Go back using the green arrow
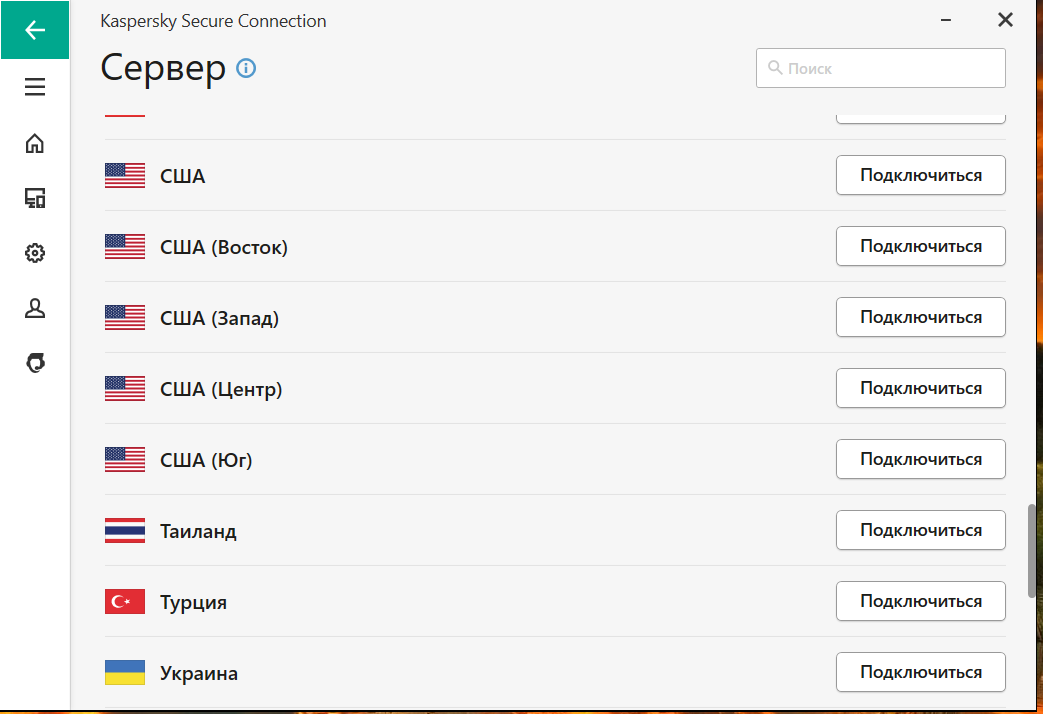The image size is (1043, 714). (35, 30)
